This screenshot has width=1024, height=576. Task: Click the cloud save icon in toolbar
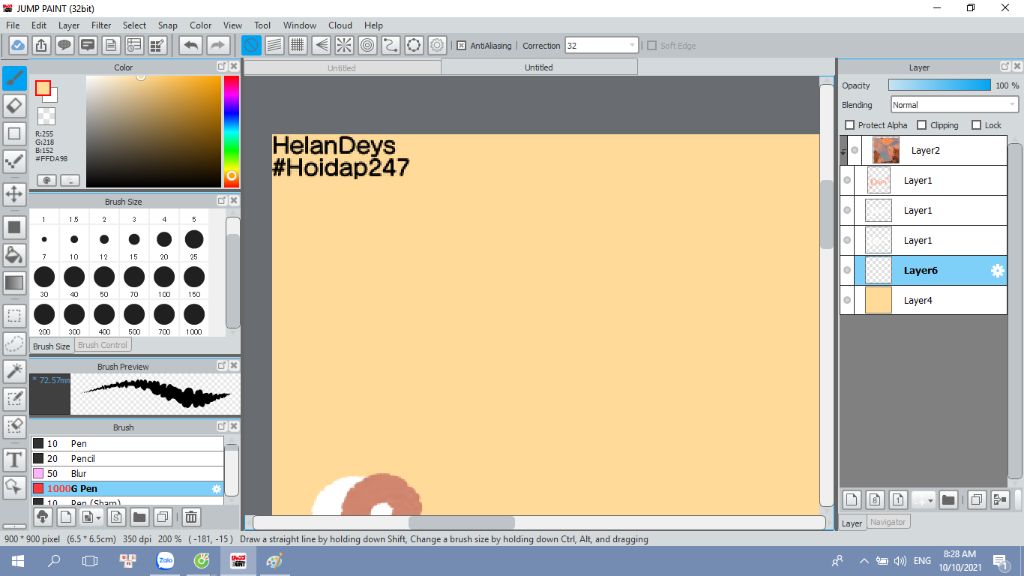(18, 45)
